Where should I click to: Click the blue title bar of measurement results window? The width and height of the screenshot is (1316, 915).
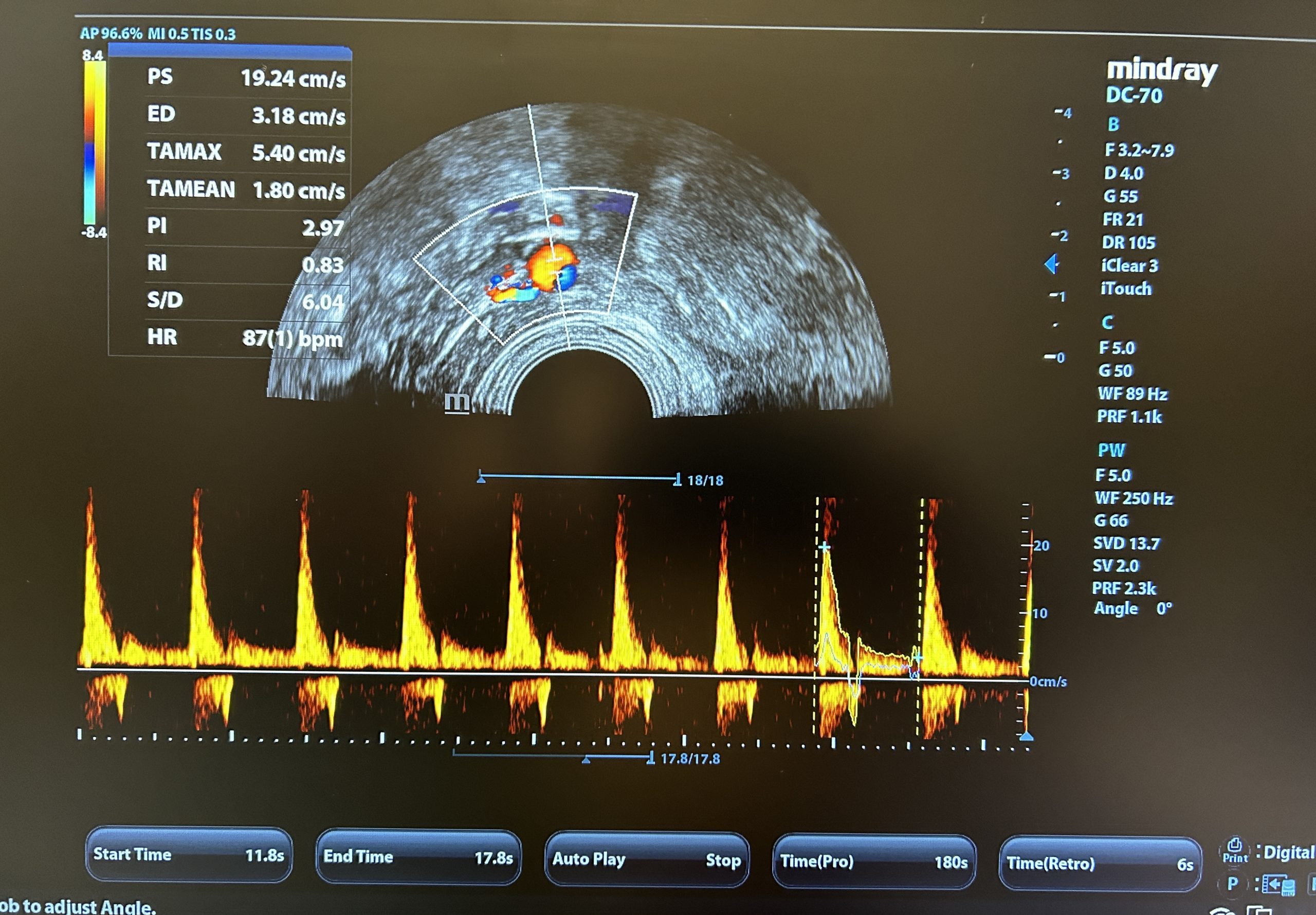(230, 52)
